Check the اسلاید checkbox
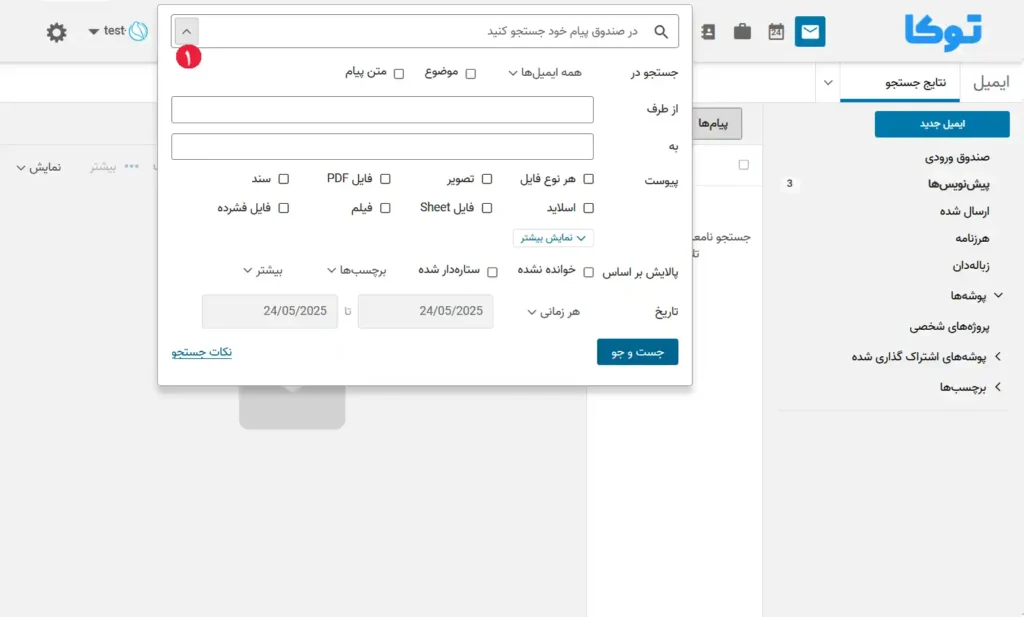Screen dimensions: 1024x617 pyautogui.click(x=588, y=208)
